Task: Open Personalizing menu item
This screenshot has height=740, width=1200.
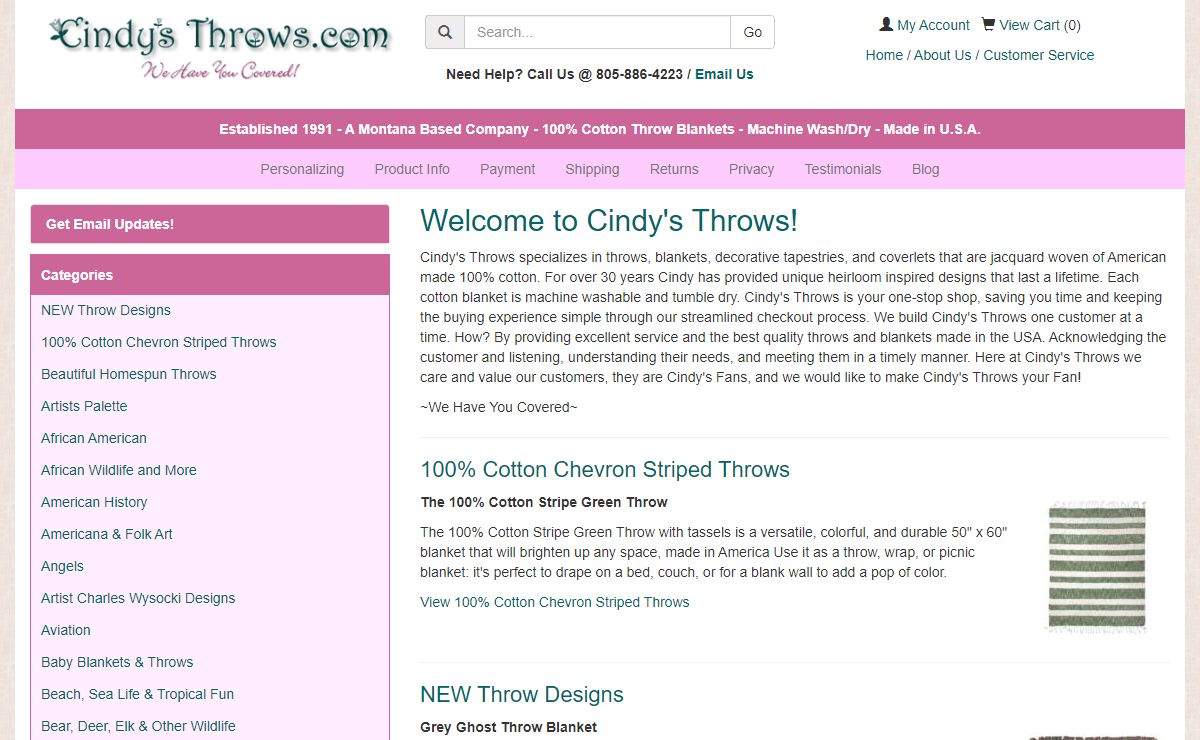Action: pyautogui.click(x=302, y=169)
